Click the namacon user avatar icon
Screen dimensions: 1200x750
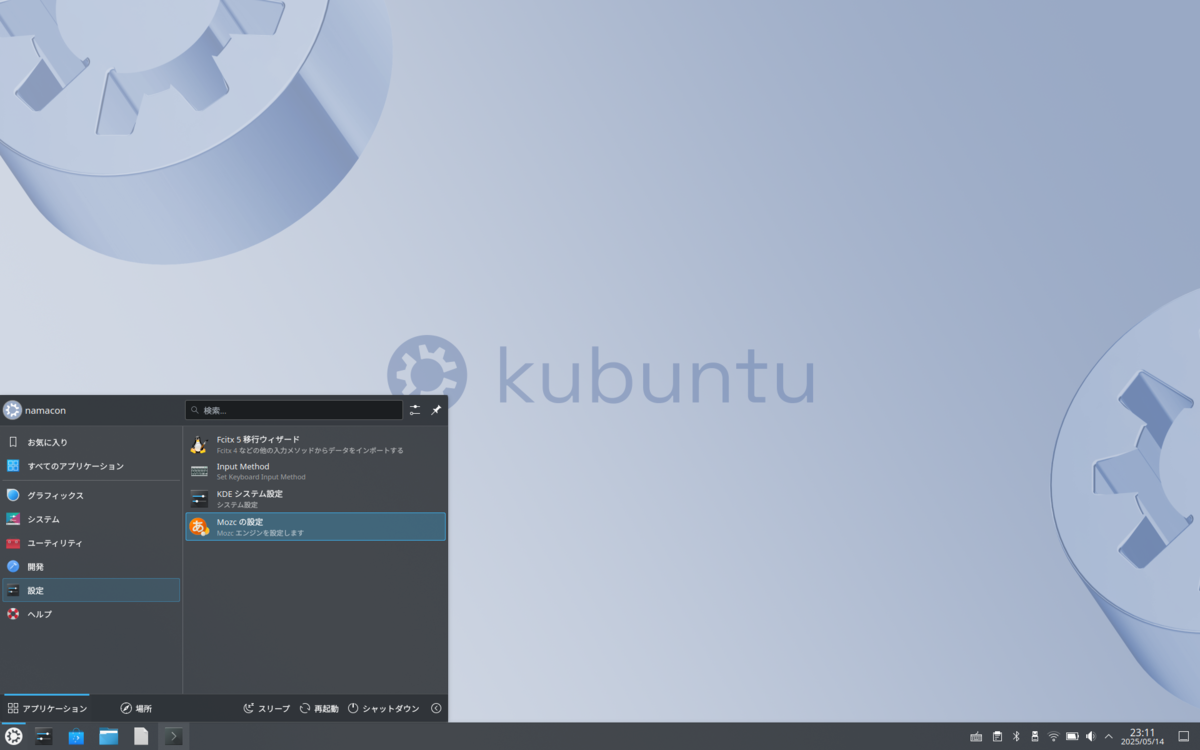point(12,410)
